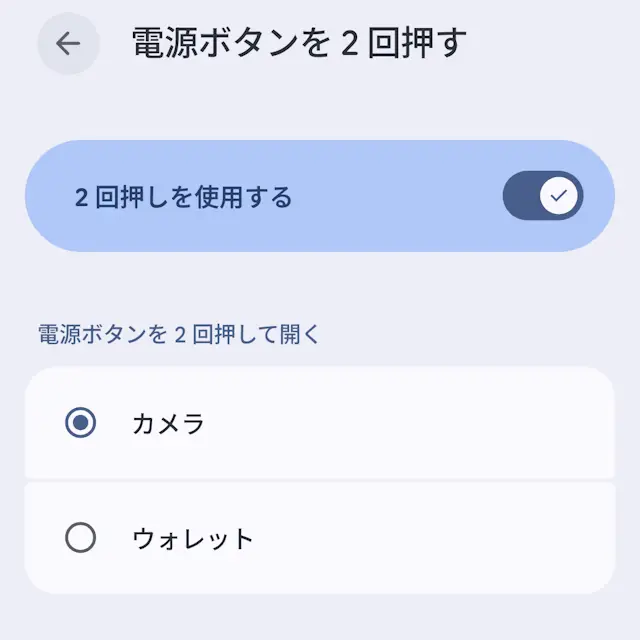Keep カメラ as the double-press app
640x640 pixels.
[x=320, y=423]
